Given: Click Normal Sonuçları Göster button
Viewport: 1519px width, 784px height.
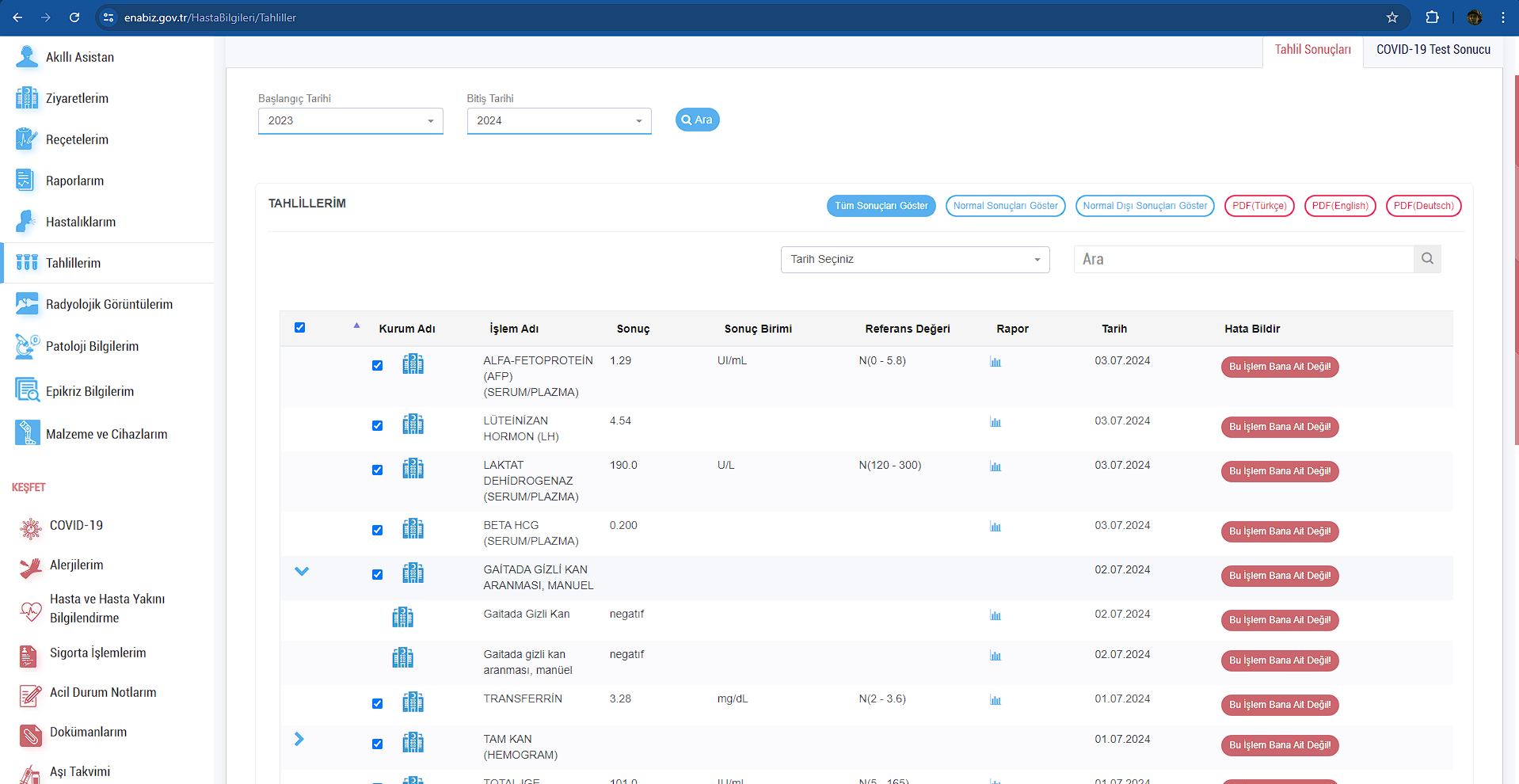Looking at the screenshot, I should [x=1005, y=206].
